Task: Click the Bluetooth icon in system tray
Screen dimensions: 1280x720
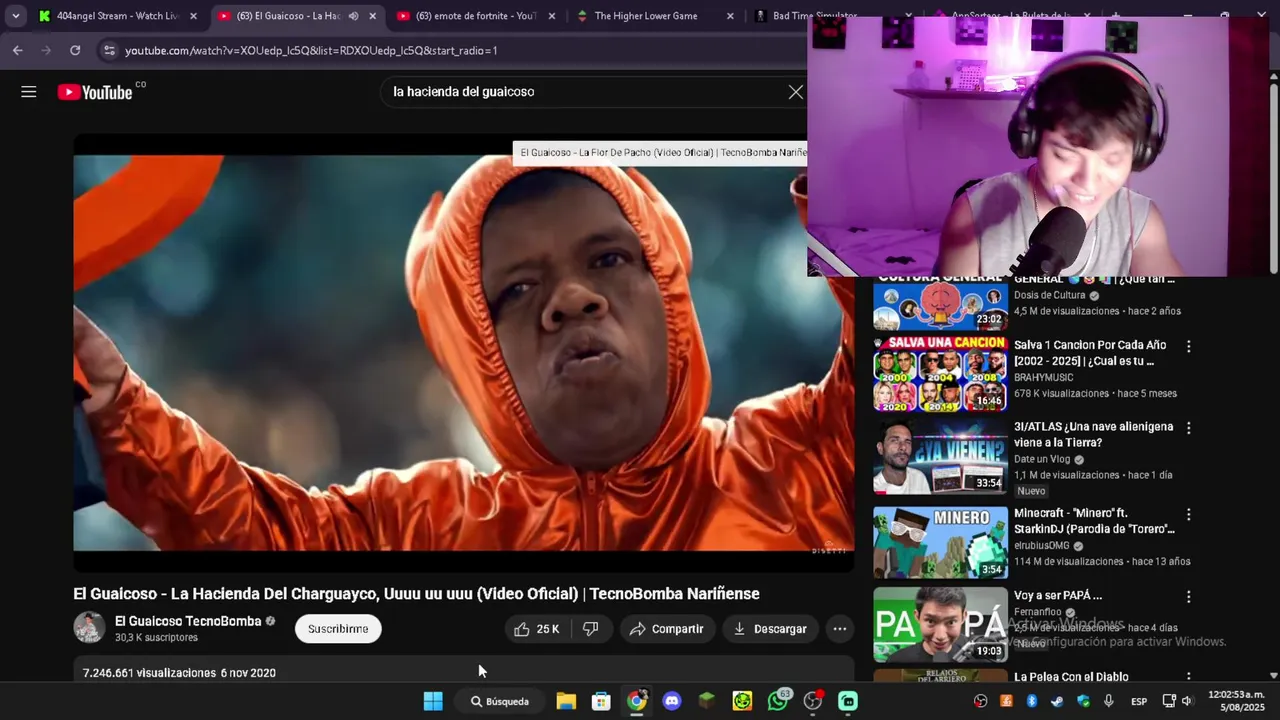Action: (x=1032, y=701)
